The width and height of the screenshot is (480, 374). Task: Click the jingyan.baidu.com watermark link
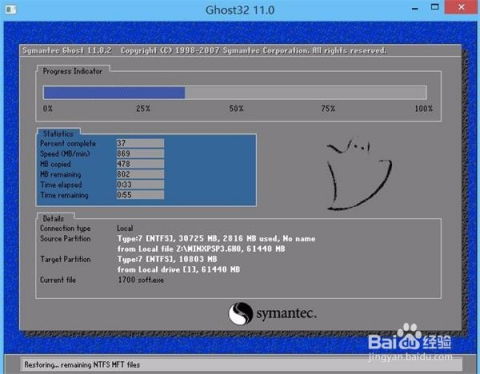pos(410,357)
